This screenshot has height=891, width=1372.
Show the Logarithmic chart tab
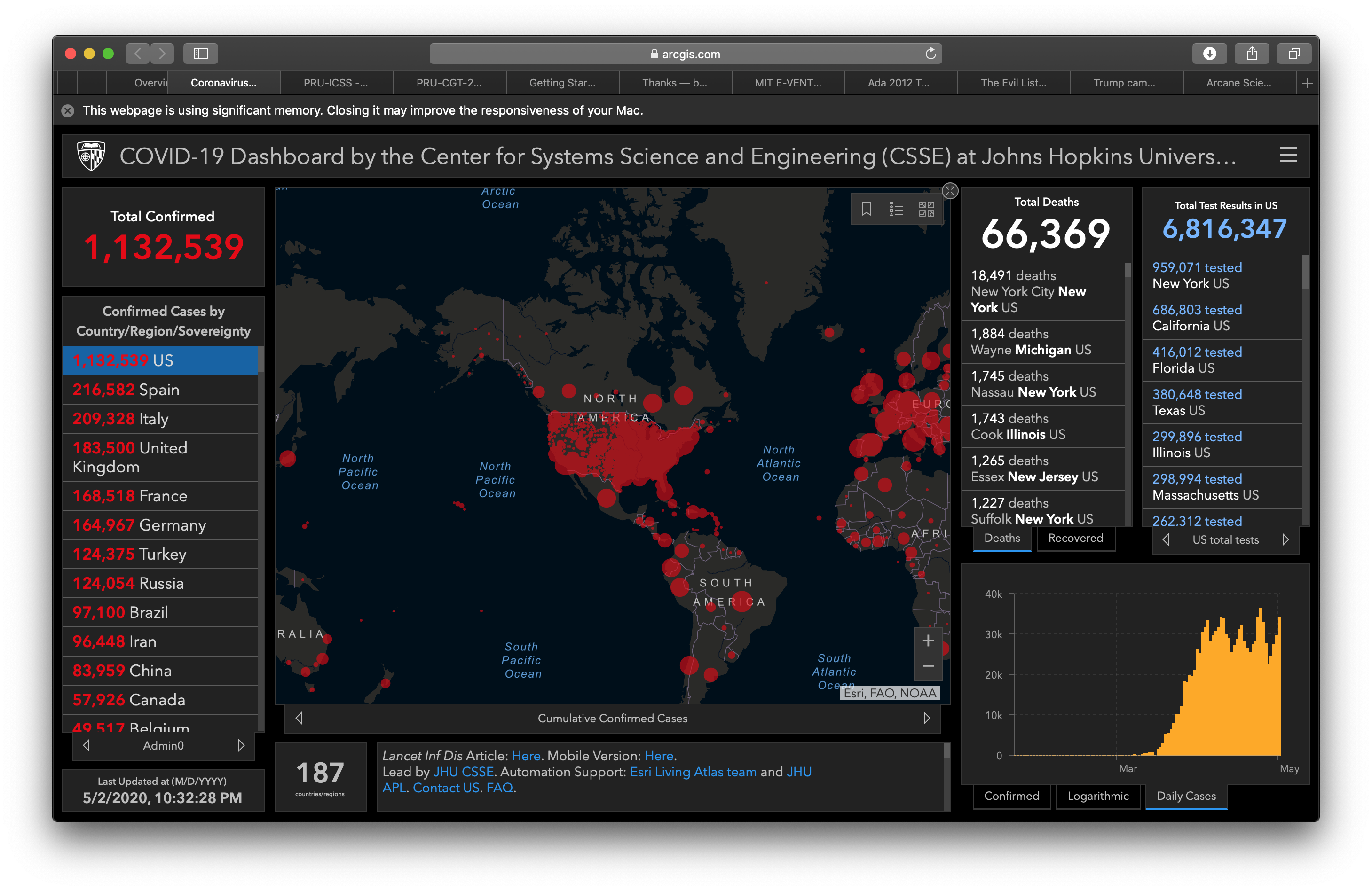1097,796
